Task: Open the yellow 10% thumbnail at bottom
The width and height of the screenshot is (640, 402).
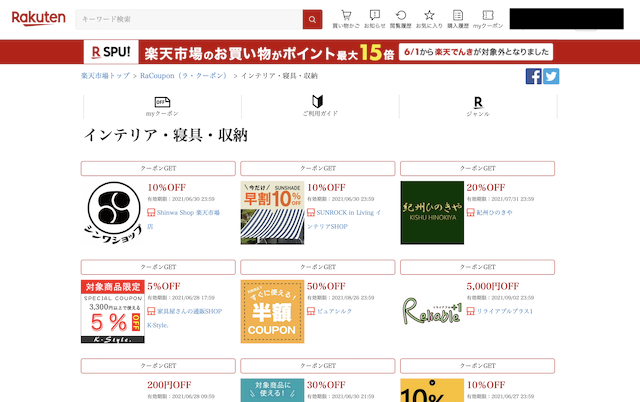Action: 432,390
